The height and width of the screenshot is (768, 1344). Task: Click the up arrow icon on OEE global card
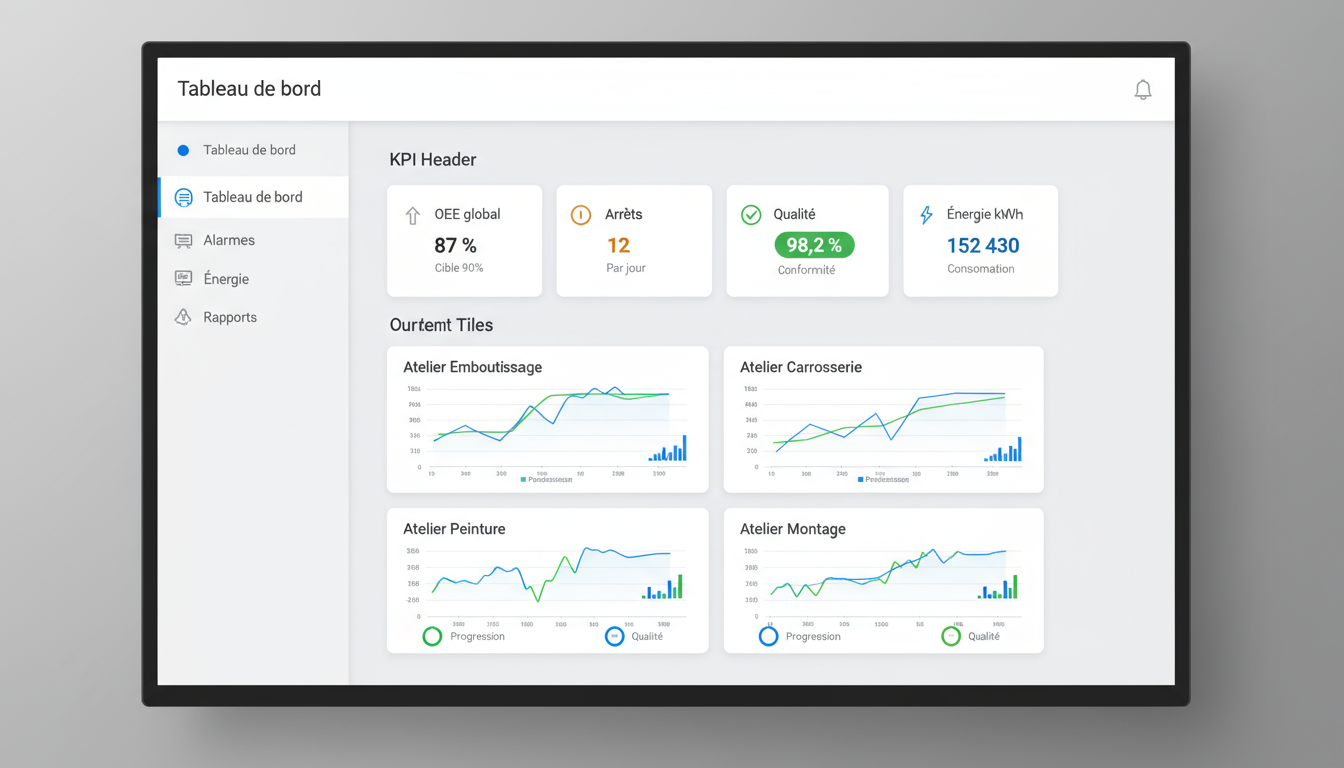(x=412, y=215)
